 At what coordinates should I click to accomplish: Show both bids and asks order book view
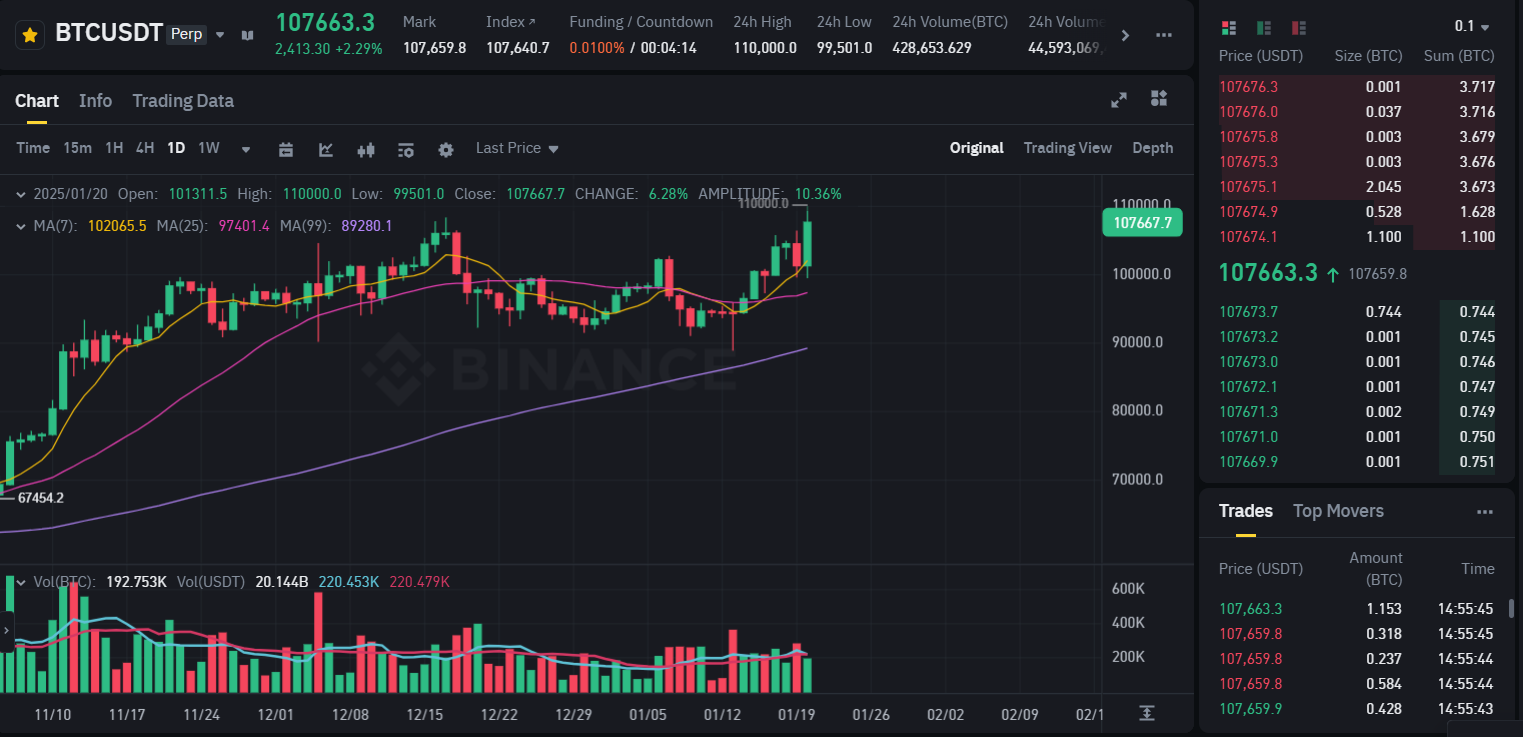1229,27
